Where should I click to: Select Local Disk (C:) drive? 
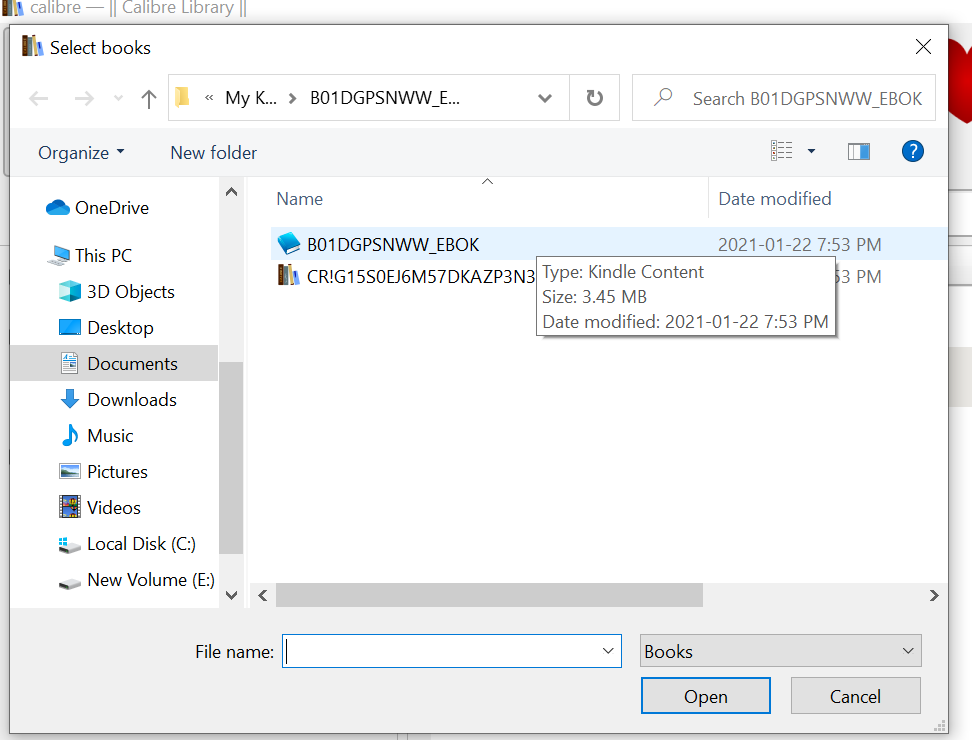(141, 543)
